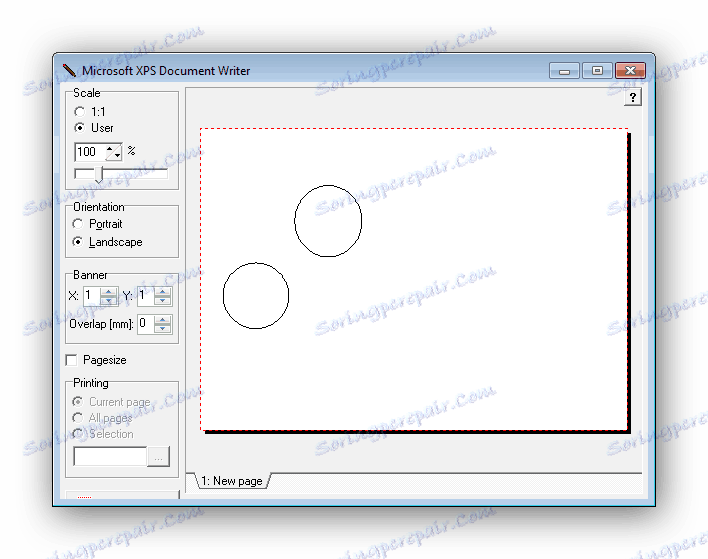Select the User scale radio button
This screenshot has height=559, width=708.
click(x=79, y=128)
